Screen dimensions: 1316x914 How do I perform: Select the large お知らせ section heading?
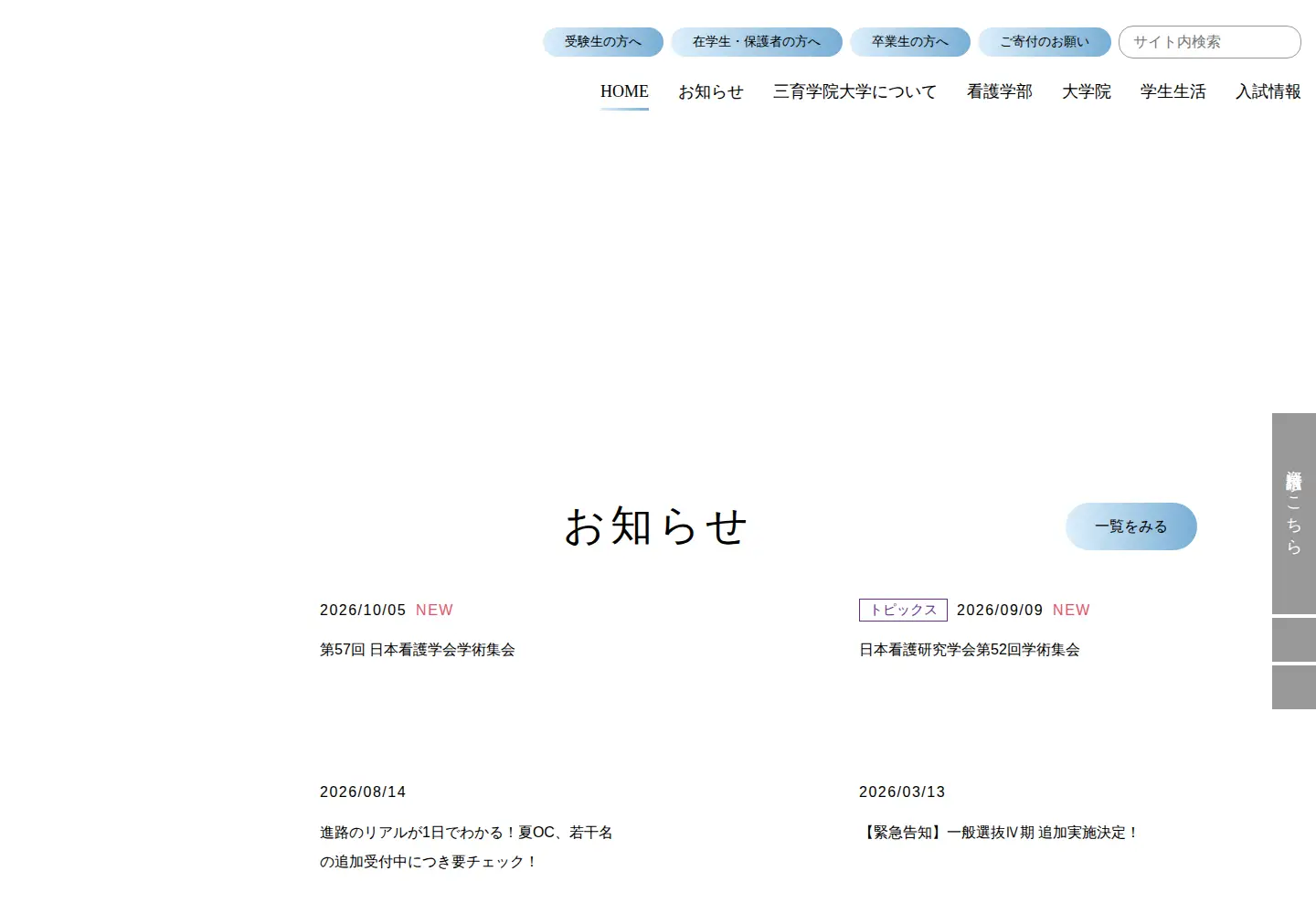[656, 526]
